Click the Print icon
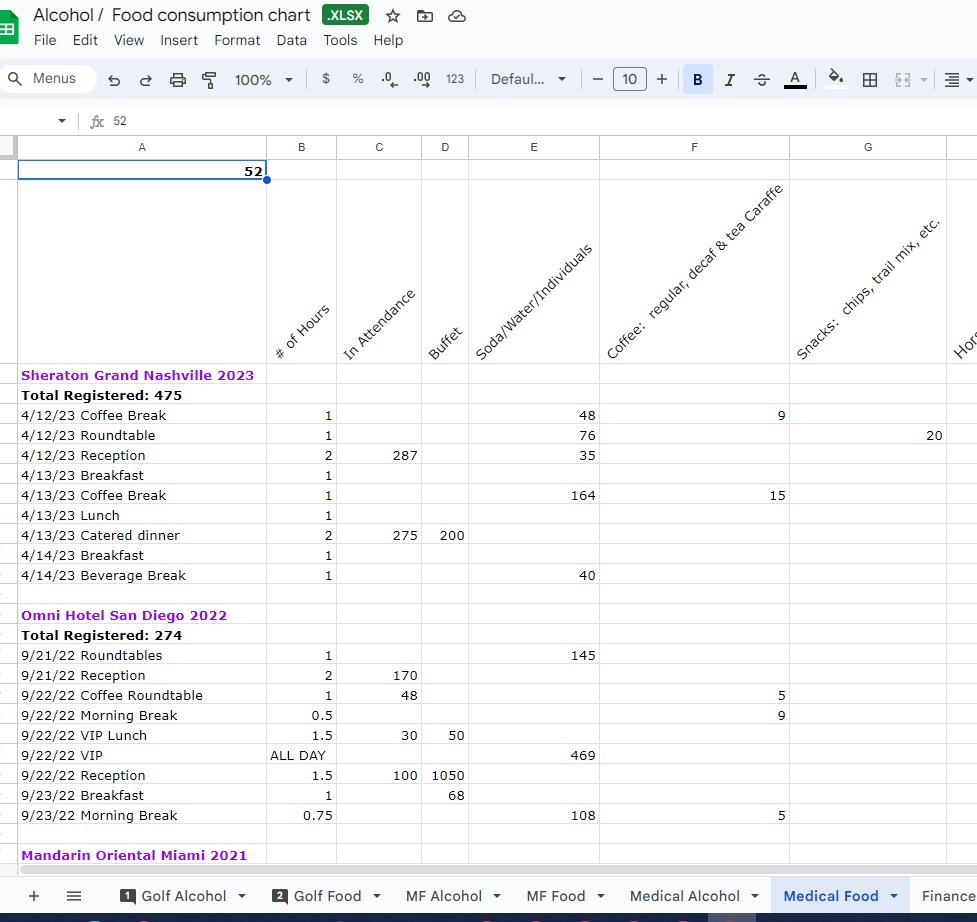977x922 pixels. coord(178,80)
